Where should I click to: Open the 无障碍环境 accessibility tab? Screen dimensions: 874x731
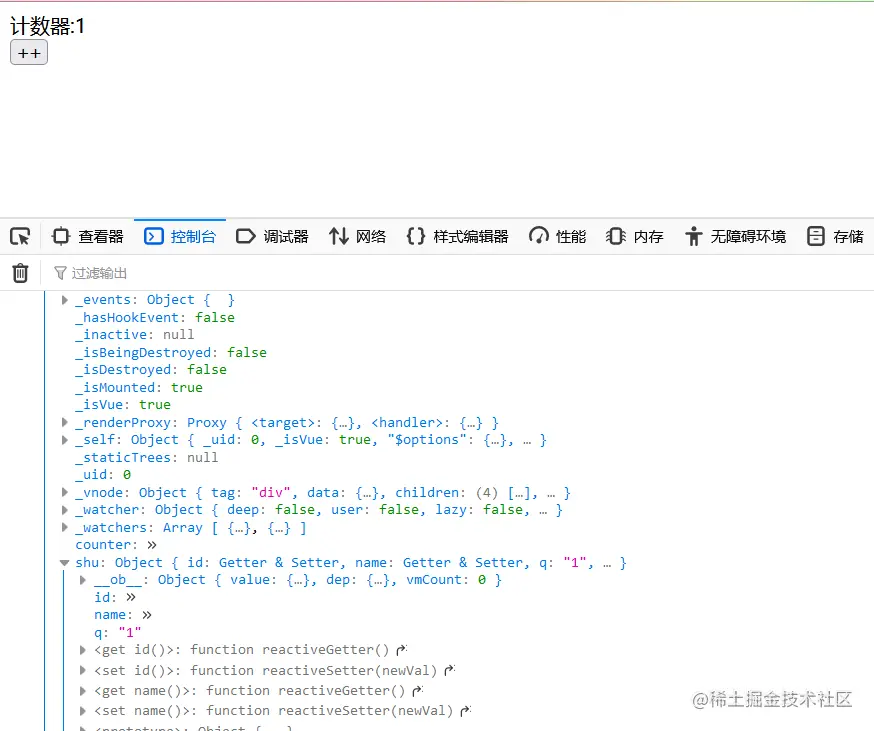click(736, 237)
